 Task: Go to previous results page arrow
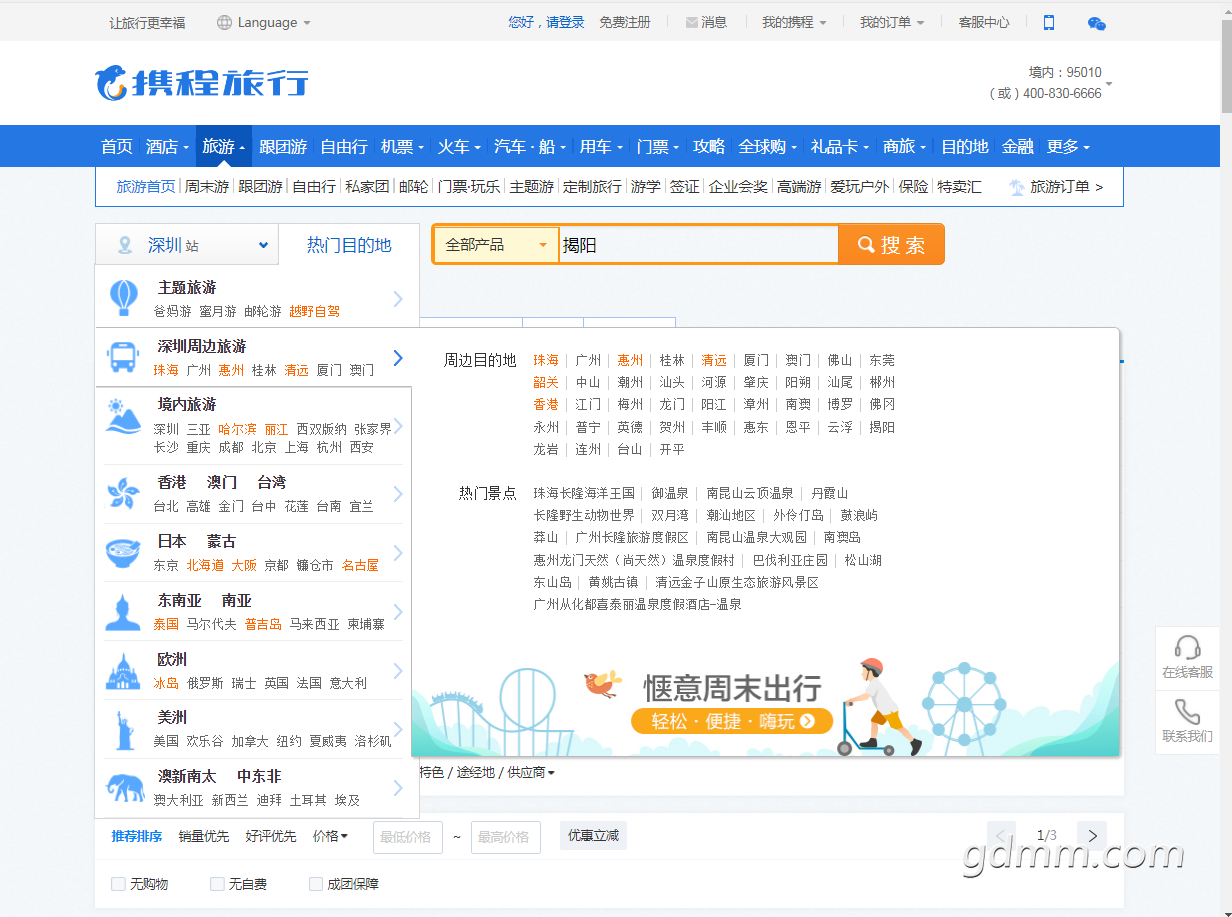point(1002,836)
